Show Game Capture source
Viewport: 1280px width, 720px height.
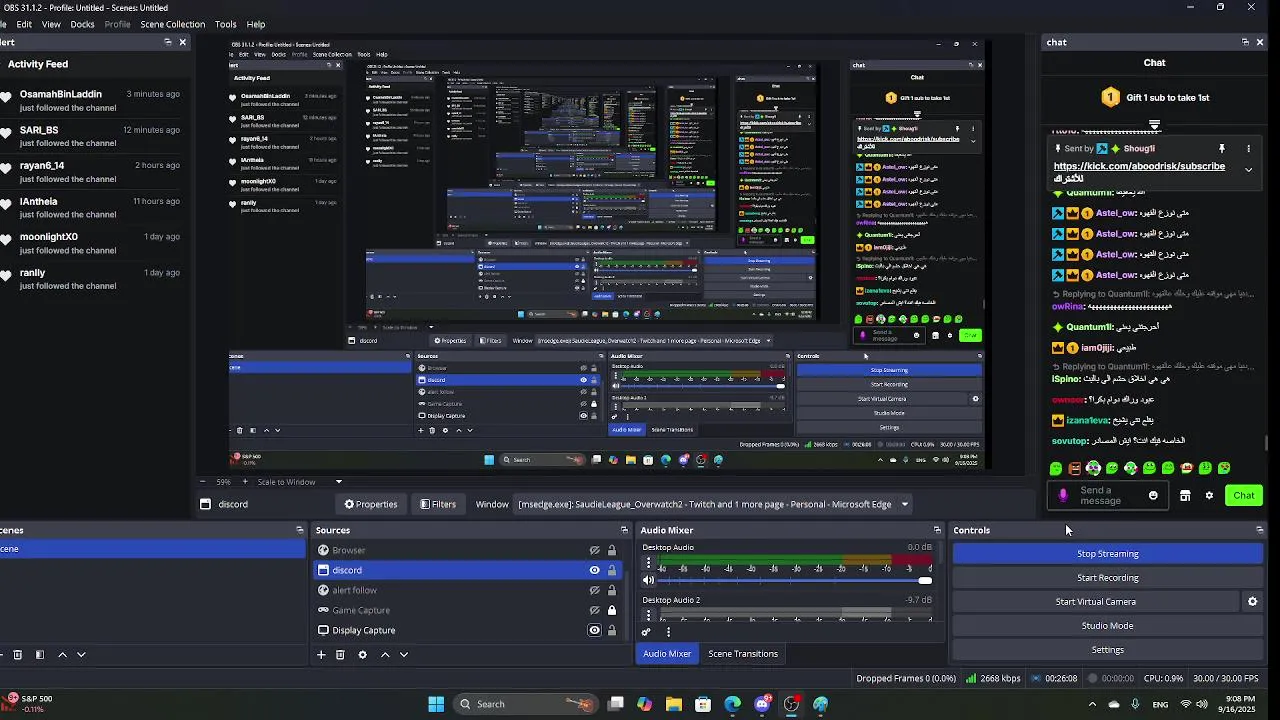[594, 610]
